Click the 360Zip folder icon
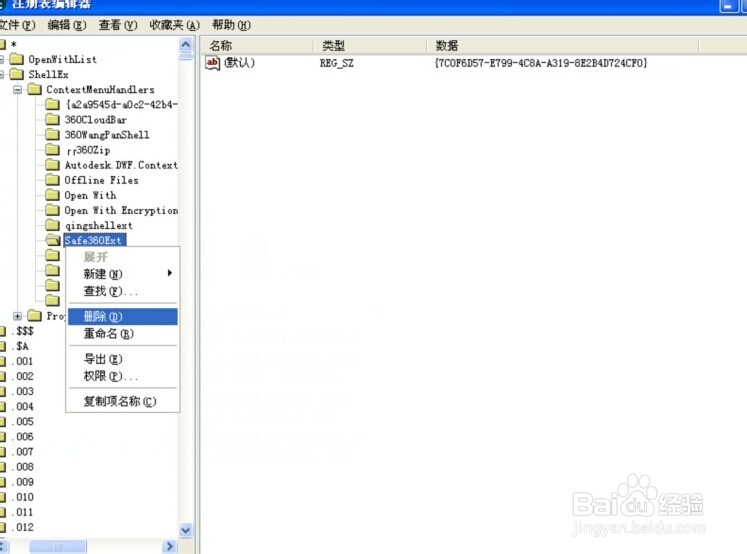The image size is (747, 554). coord(52,150)
